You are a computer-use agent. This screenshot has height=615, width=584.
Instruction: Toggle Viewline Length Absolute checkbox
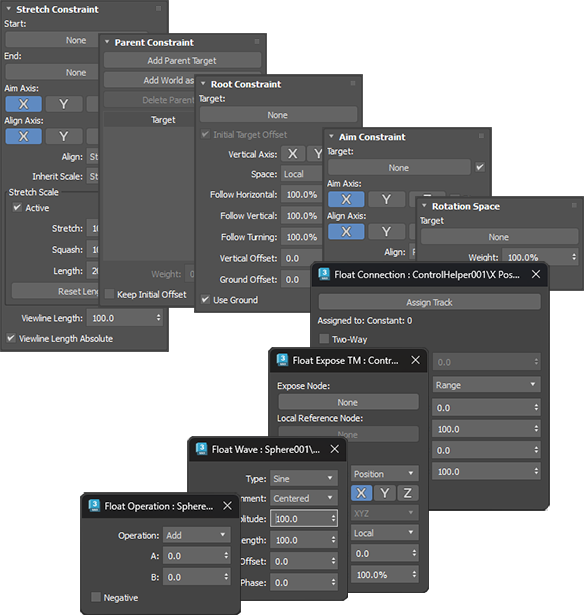(x=11, y=338)
